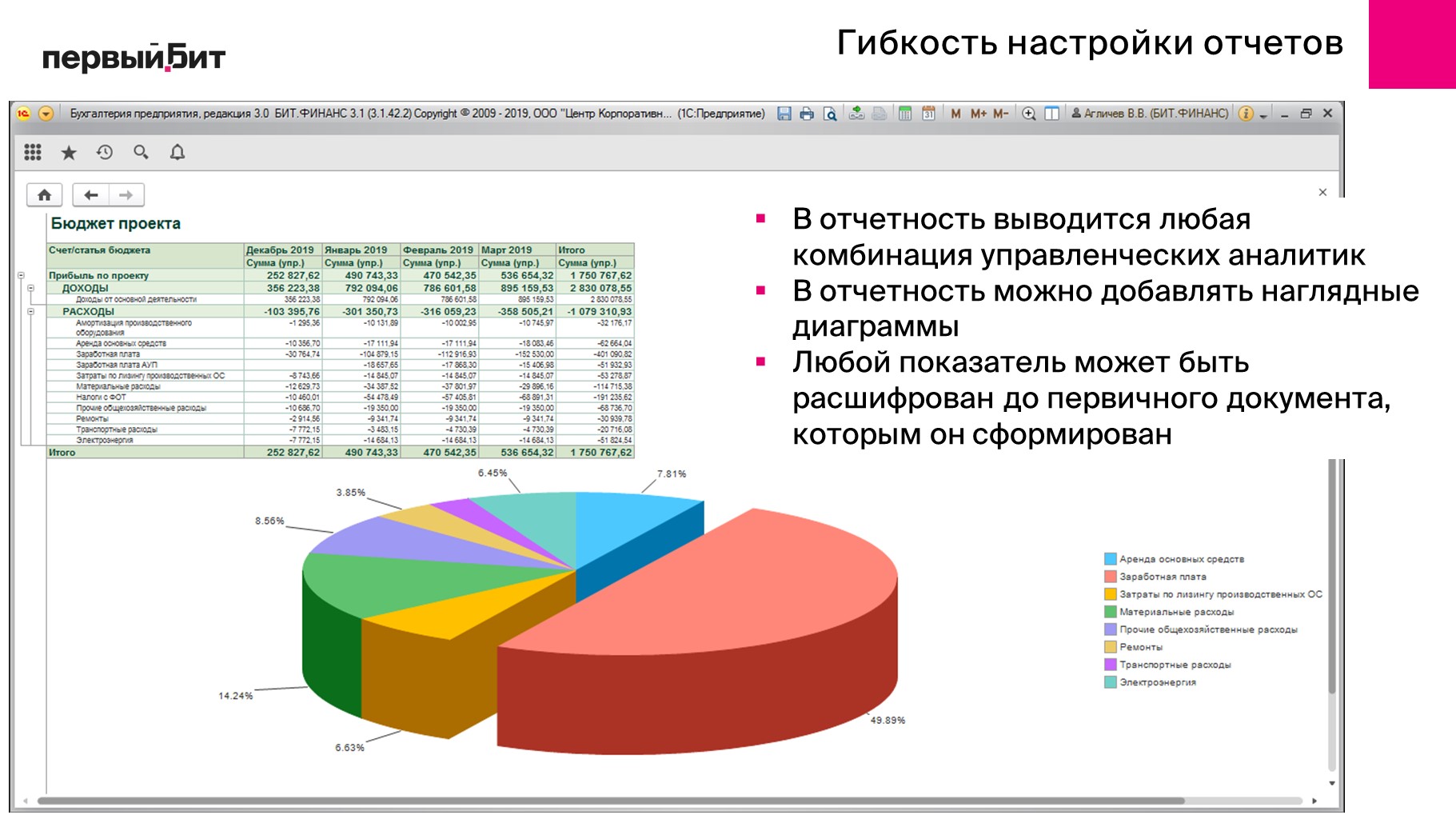Click the scroll down arrow at bottom right
Screen dimensions: 1456x819
tap(1332, 784)
